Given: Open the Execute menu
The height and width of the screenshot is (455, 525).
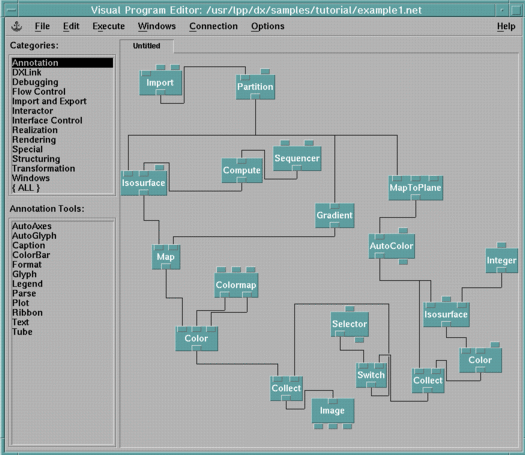Looking at the screenshot, I should coord(108,26).
